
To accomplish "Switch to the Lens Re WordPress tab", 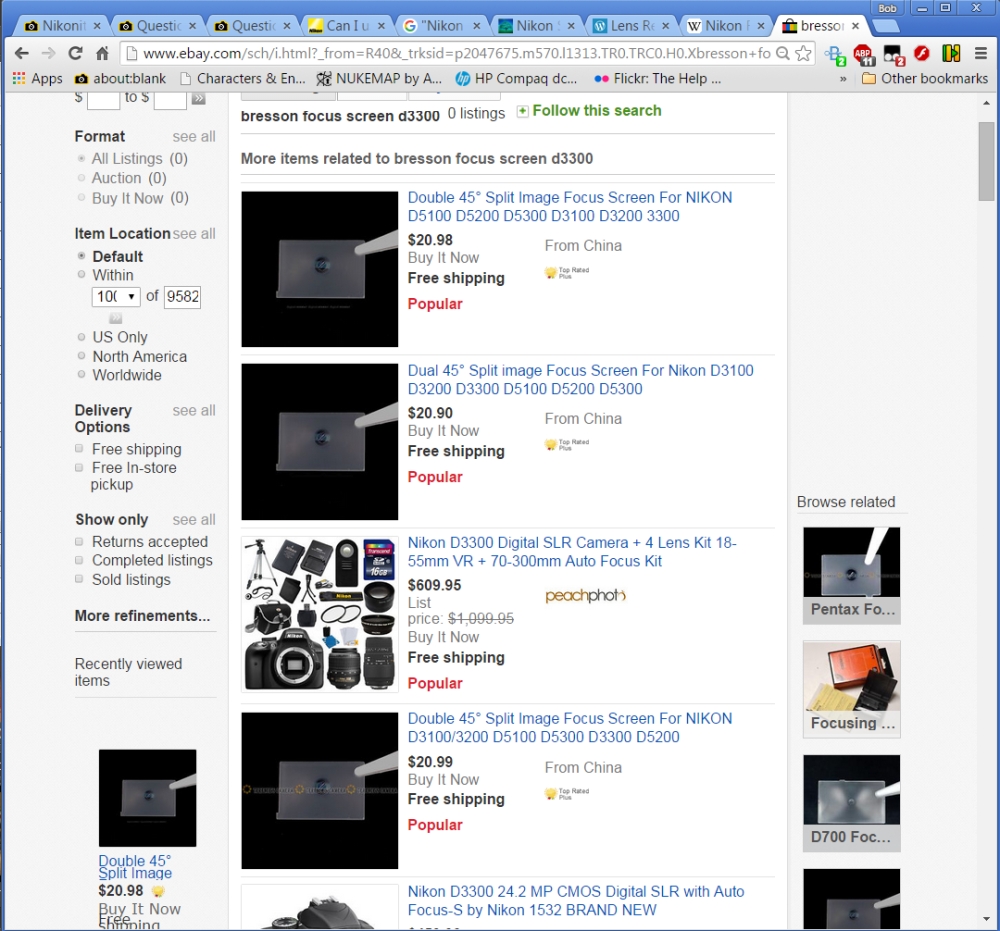I will [x=629, y=25].
